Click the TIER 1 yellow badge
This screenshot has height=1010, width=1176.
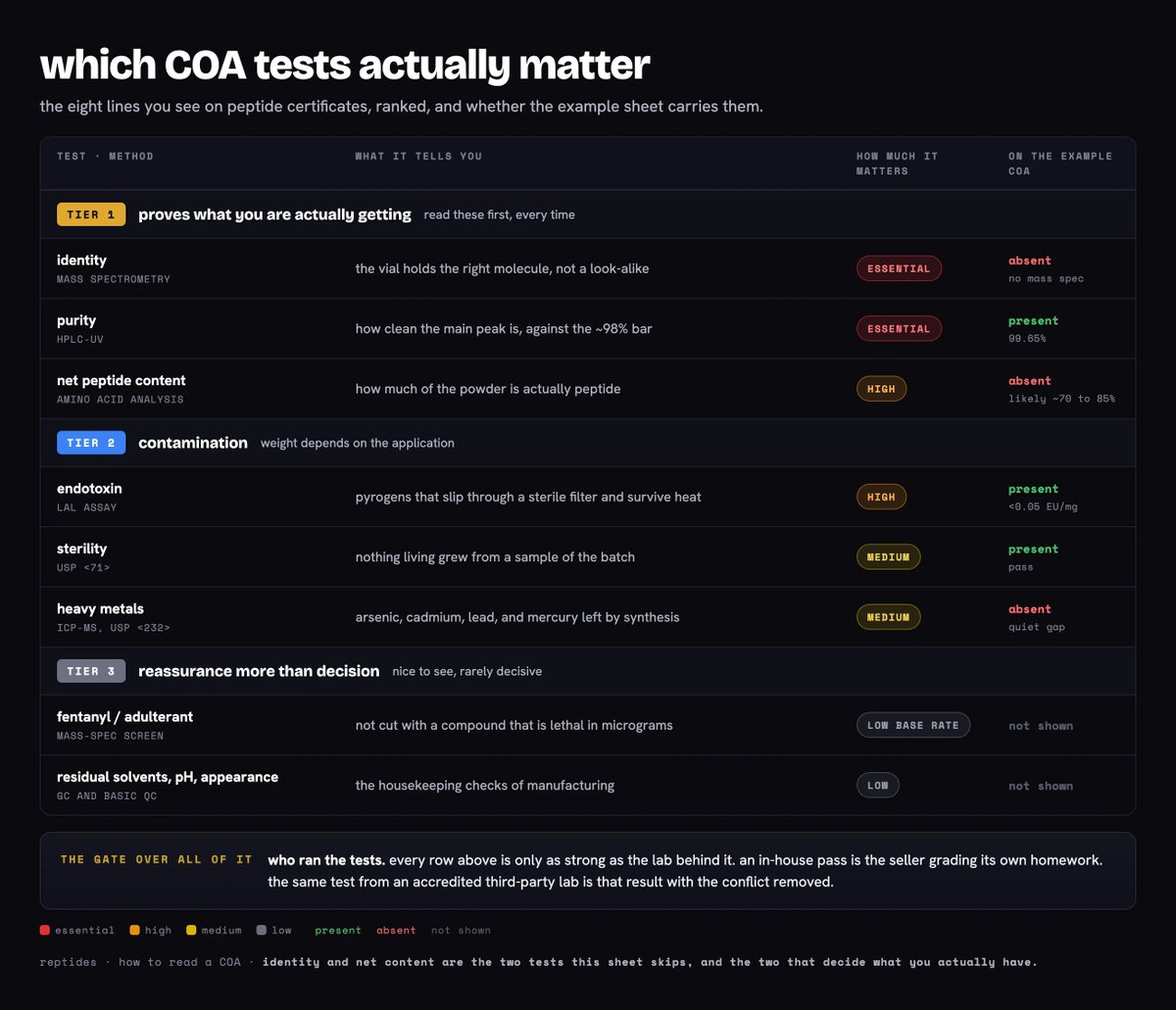pyautogui.click(x=91, y=215)
